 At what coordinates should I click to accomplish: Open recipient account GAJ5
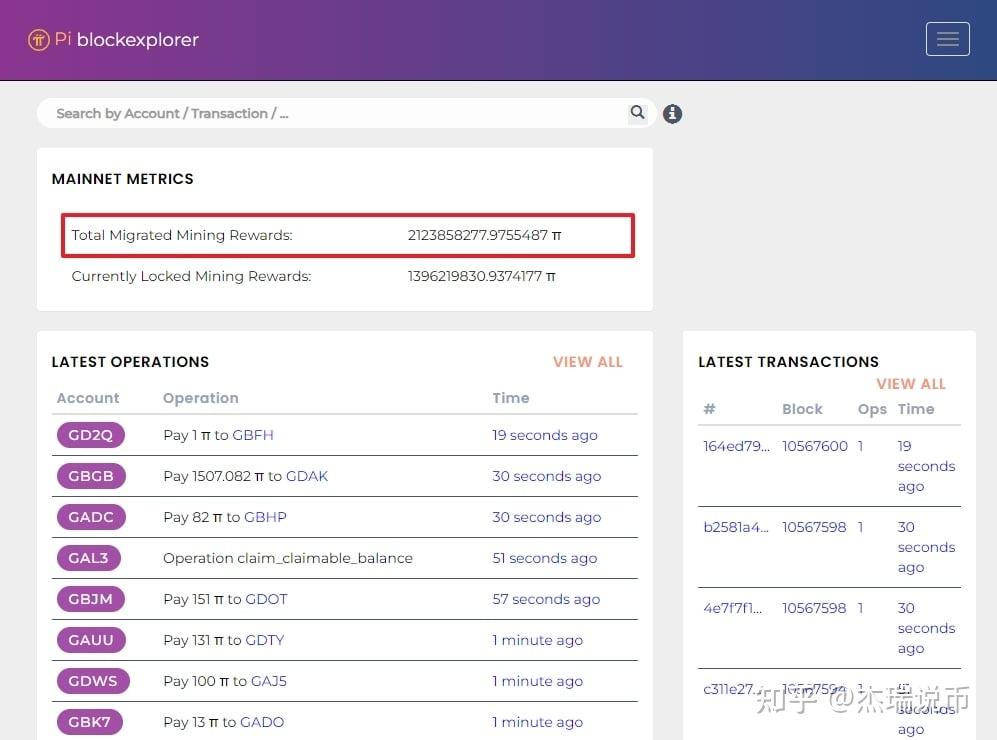[268, 681]
